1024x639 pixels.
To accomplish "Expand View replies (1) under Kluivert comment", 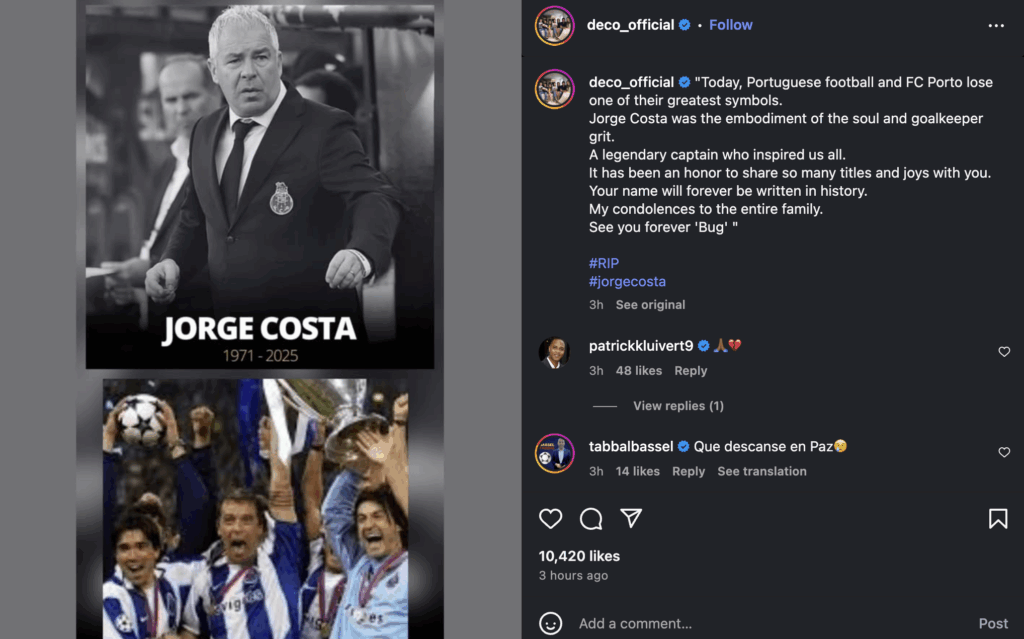I will pos(678,406).
